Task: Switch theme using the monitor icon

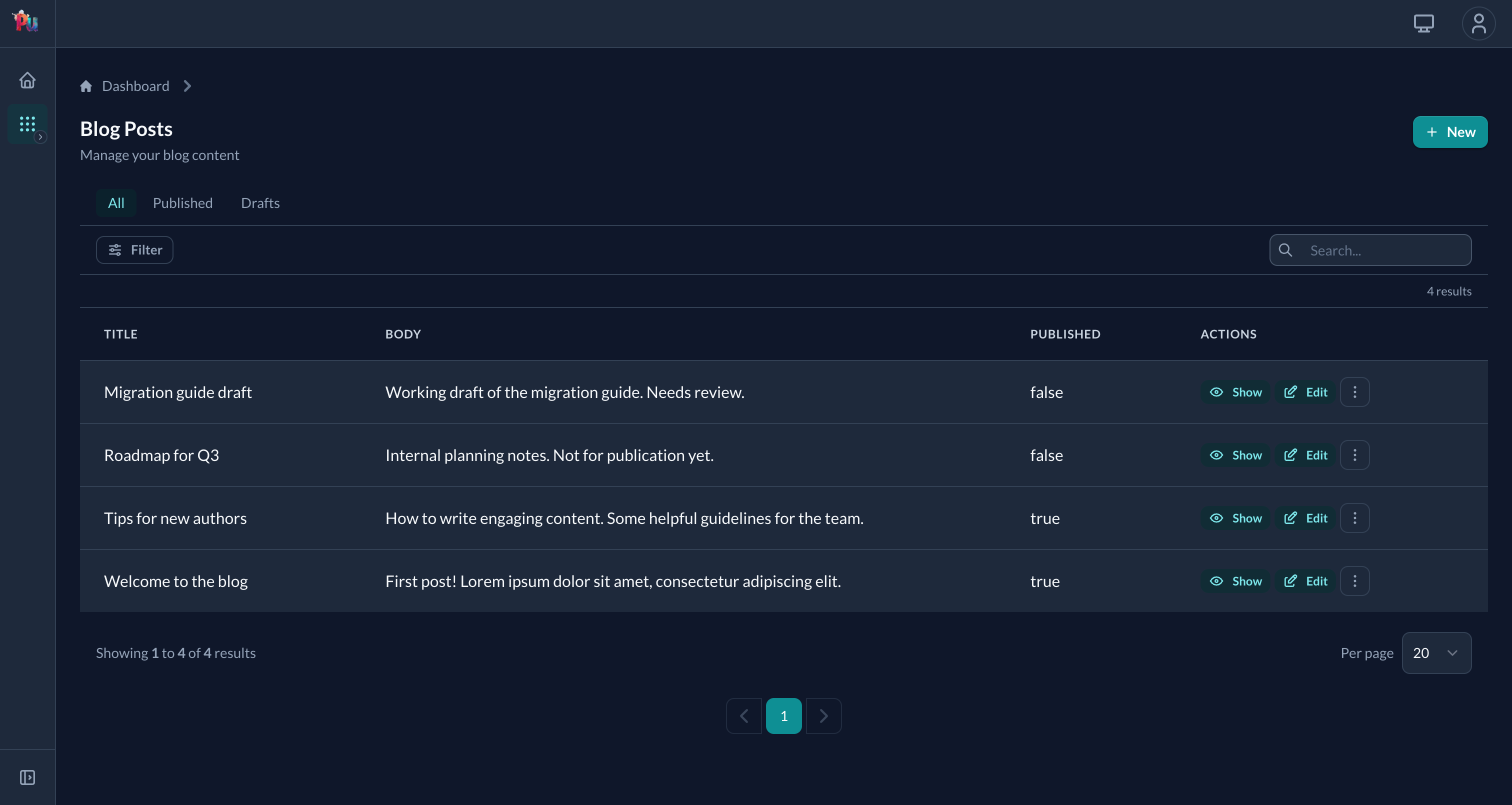Action: point(1423,23)
